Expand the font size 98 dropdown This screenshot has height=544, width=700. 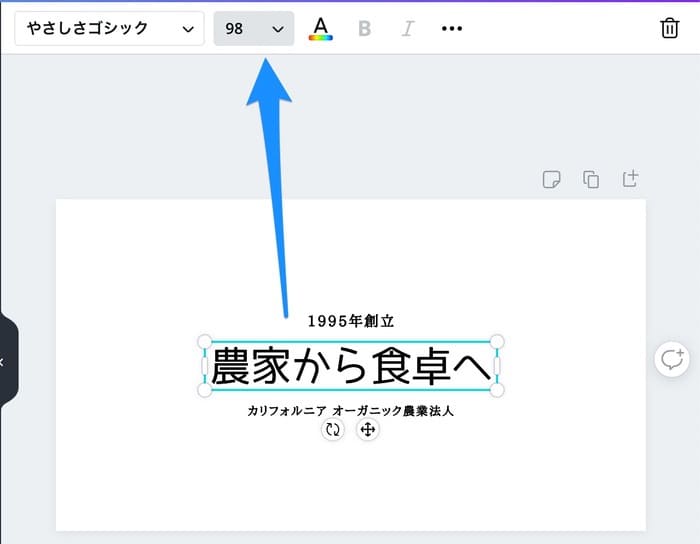(x=254, y=29)
